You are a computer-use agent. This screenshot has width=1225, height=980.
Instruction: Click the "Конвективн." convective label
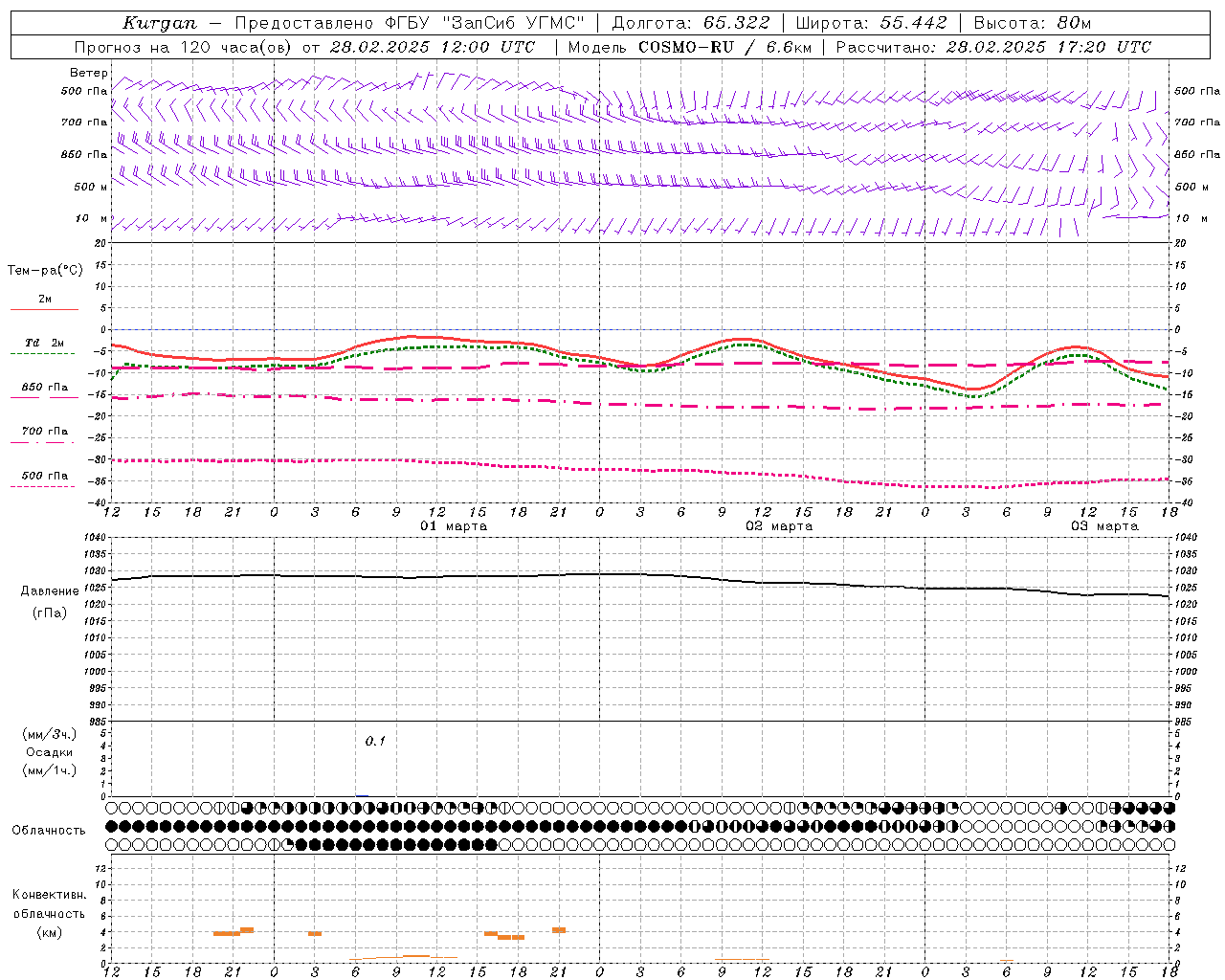50,896
